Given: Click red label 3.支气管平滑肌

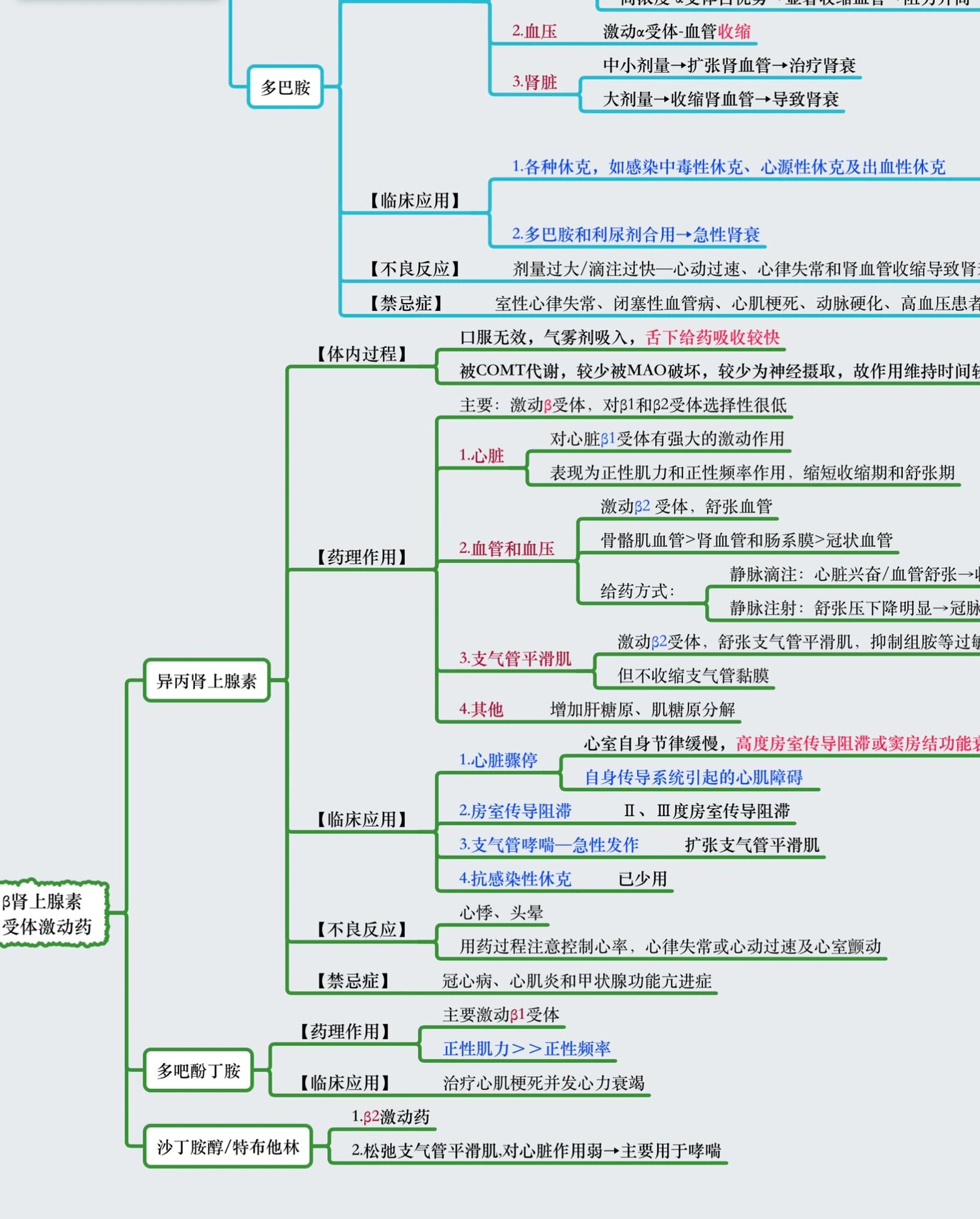Looking at the screenshot, I should tap(515, 659).
